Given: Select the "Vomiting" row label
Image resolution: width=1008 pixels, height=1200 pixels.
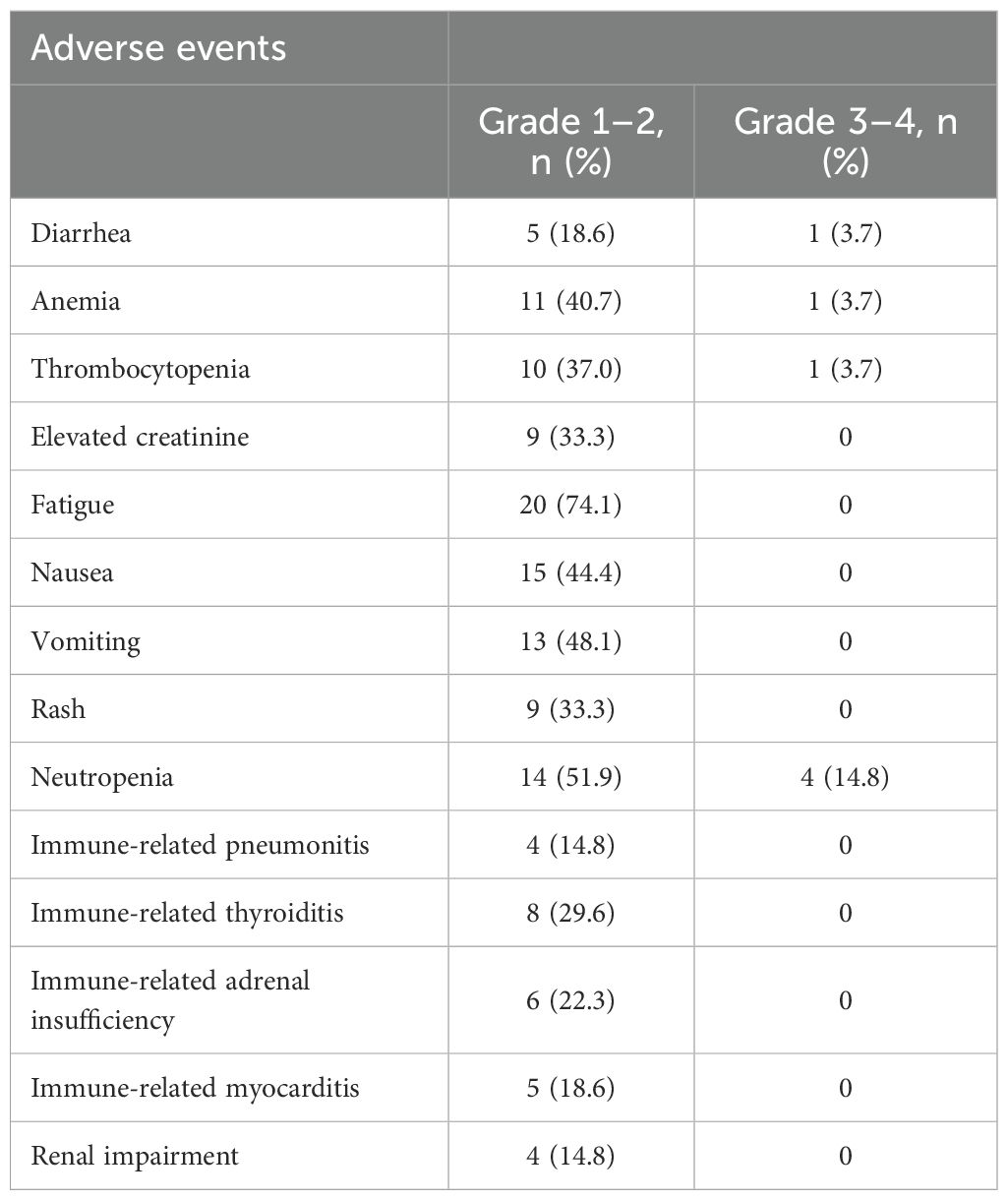Looking at the screenshot, I should tap(86, 641).
